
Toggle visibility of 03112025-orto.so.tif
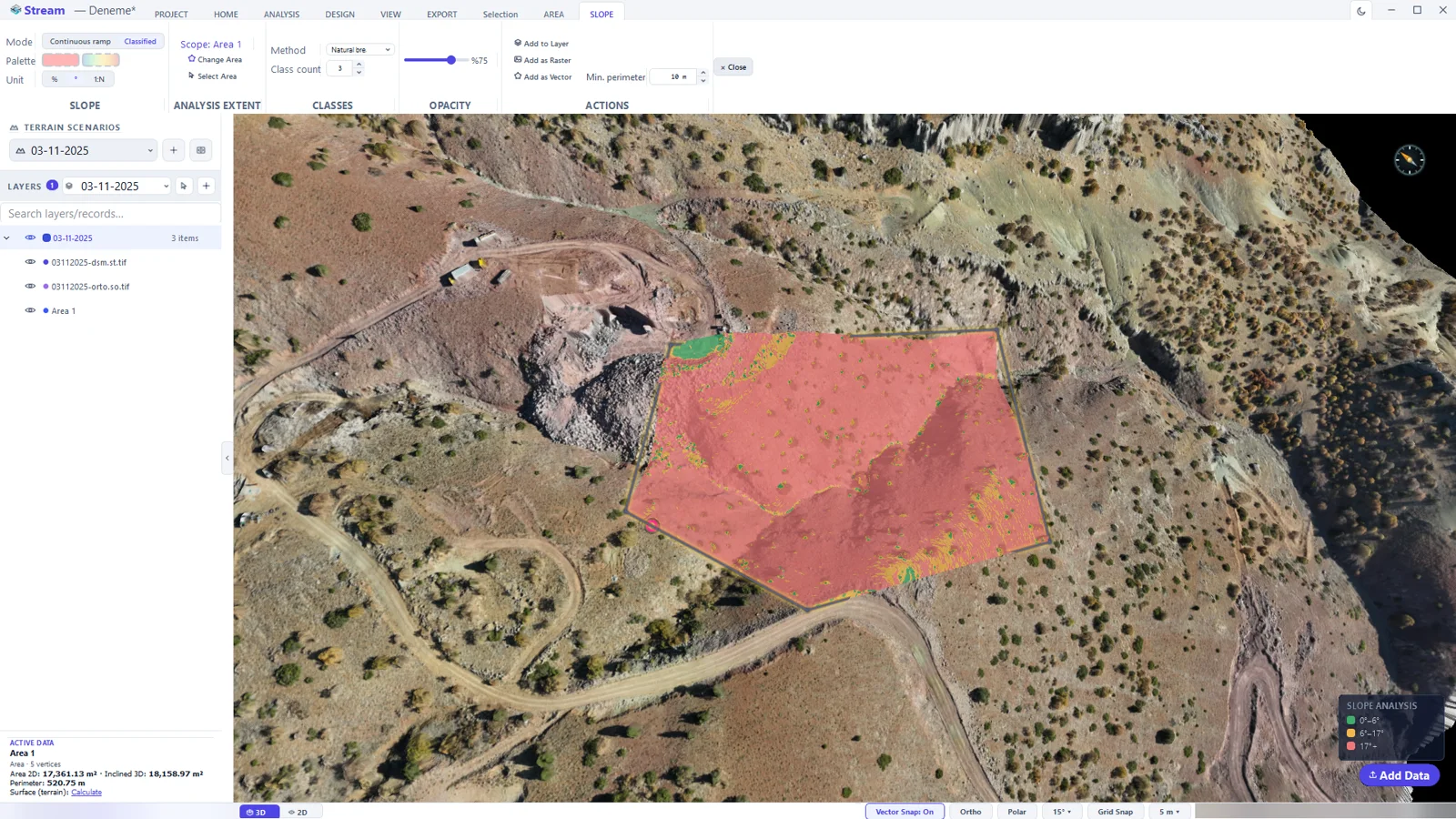click(x=30, y=286)
